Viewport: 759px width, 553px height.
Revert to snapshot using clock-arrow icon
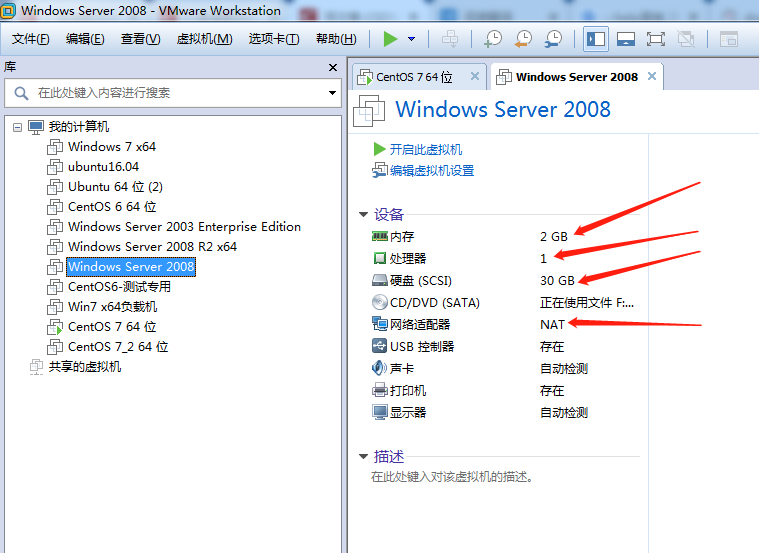(523, 39)
